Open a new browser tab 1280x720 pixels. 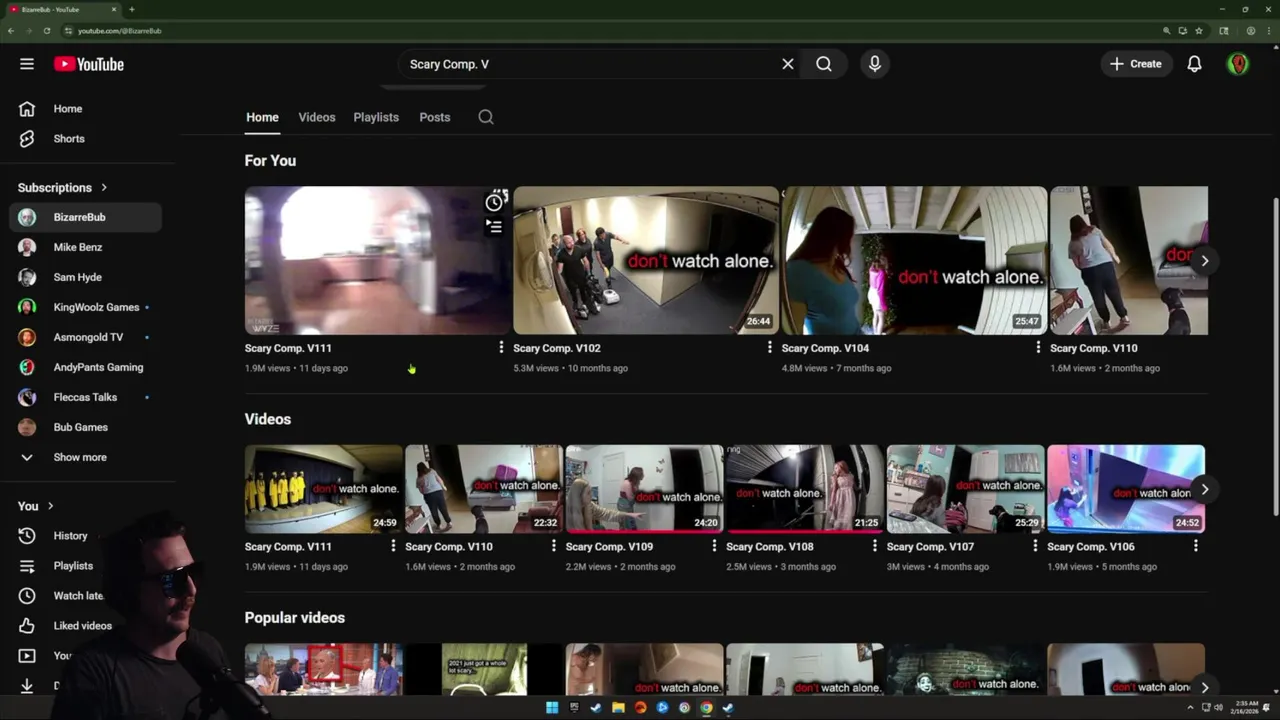[x=132, y=9]
